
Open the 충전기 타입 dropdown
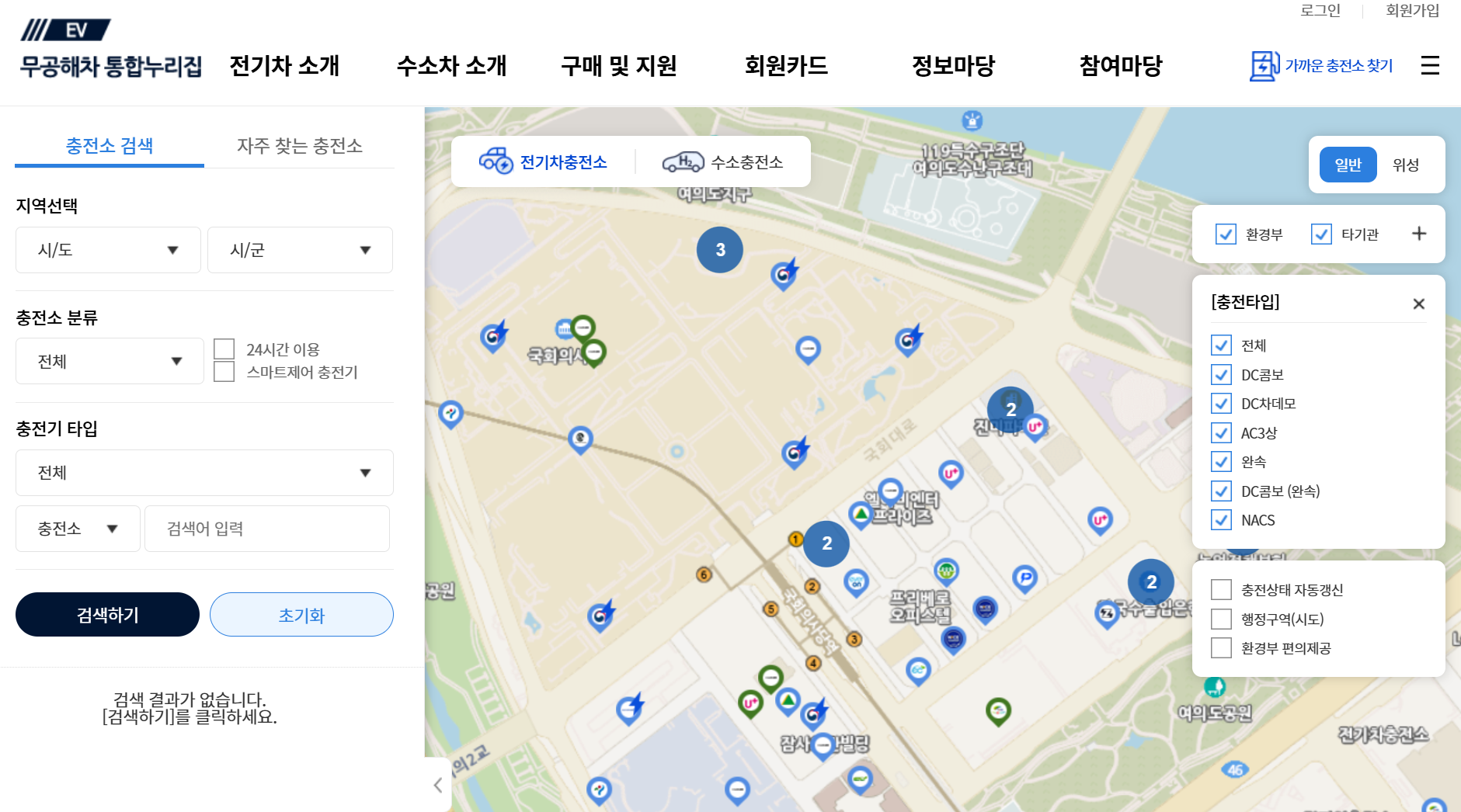204,473
